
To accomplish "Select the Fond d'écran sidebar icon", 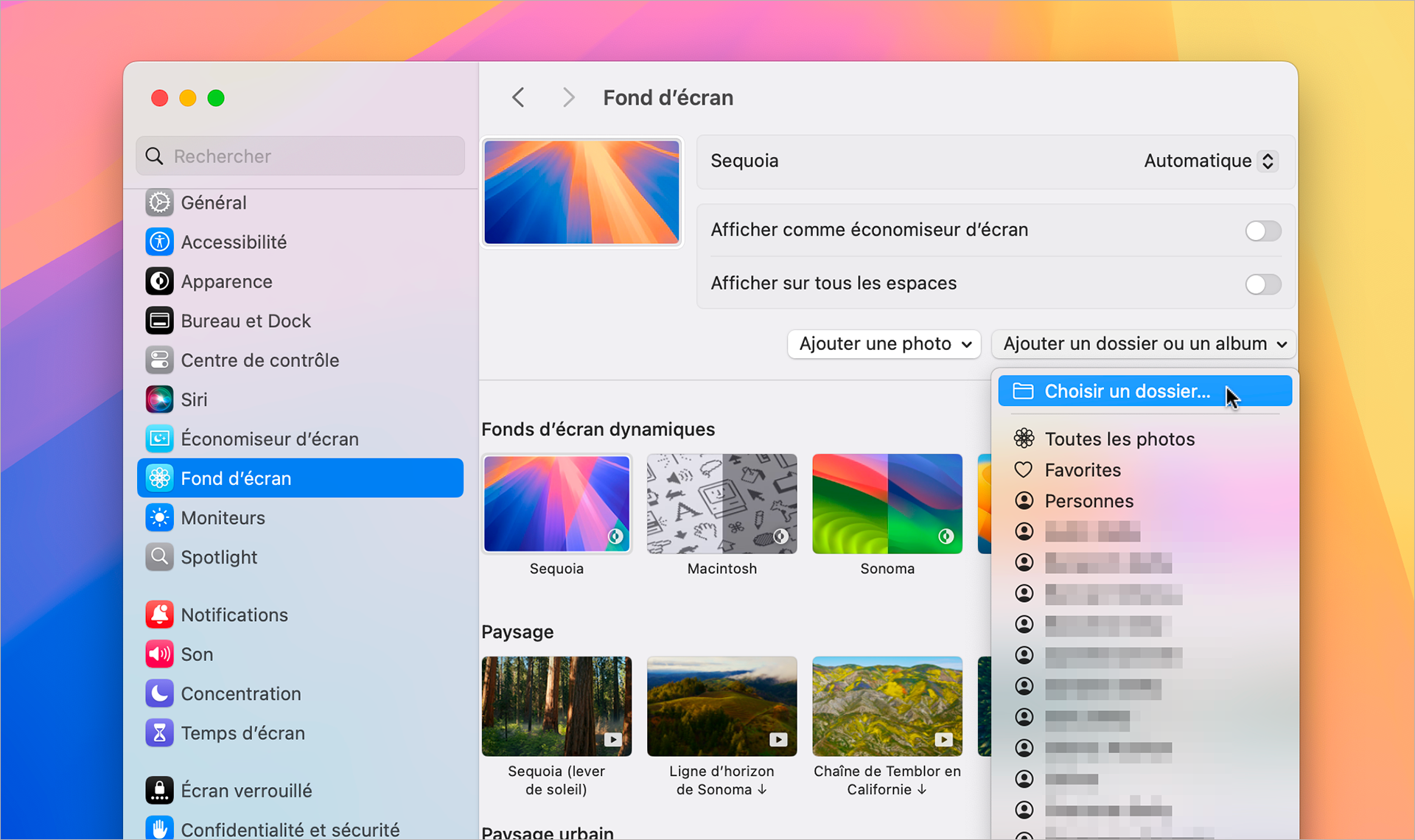I will (159, 477).
